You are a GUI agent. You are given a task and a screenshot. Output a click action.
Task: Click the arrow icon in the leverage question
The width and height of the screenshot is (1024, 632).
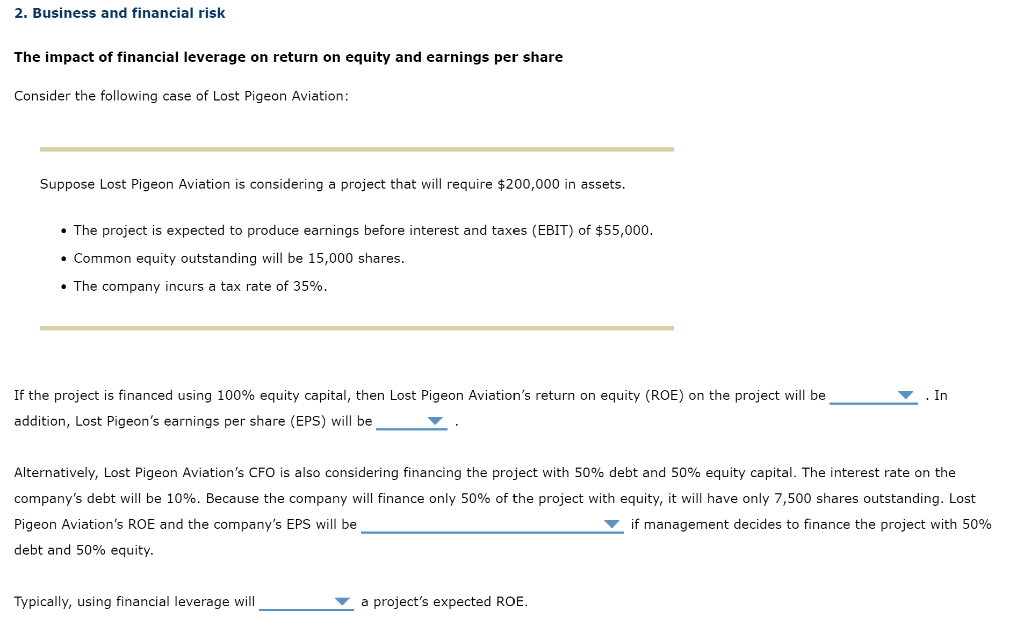pyautogui.click(x=343, y=601)
